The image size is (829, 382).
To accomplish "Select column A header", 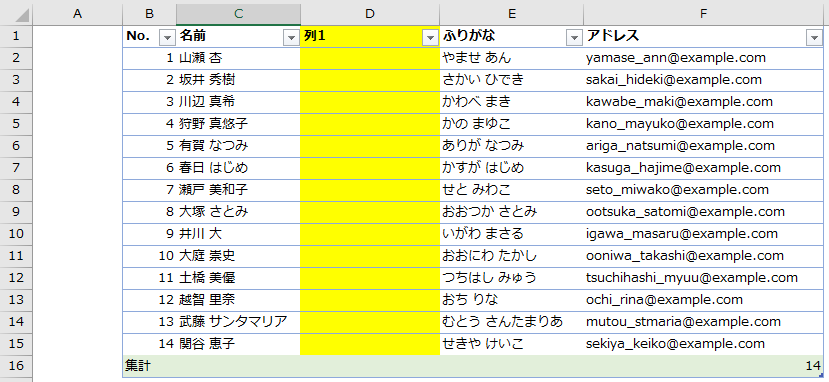I will pos(78,14).
